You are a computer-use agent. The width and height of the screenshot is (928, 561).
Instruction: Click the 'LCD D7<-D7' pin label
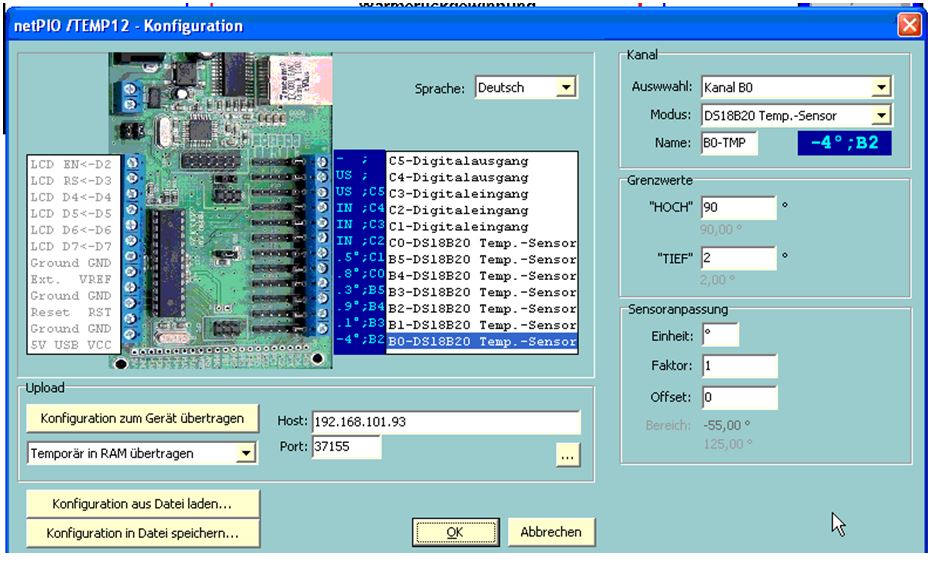[x=71, y=246]
